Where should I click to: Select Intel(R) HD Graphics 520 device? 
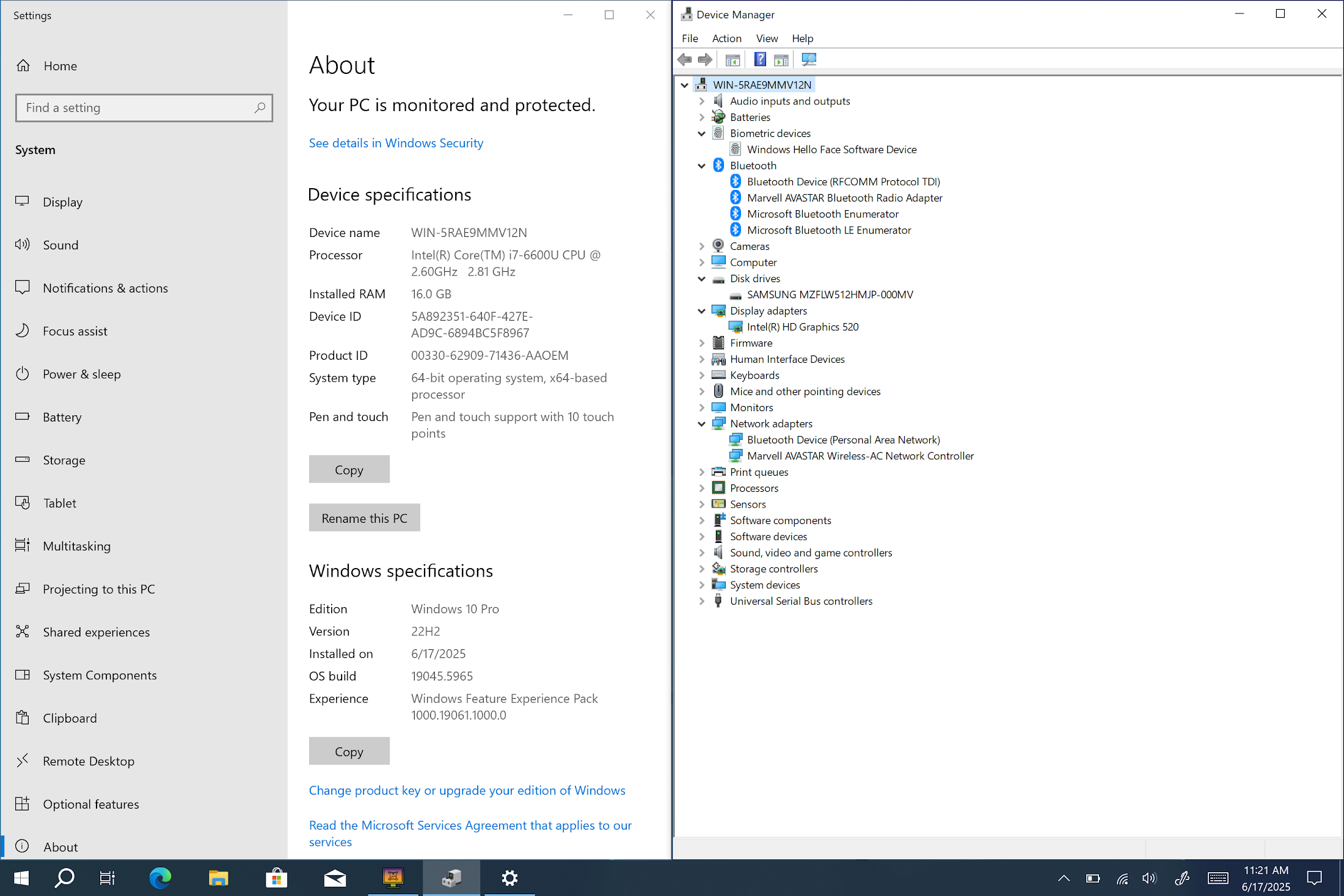tap(802, 327)
